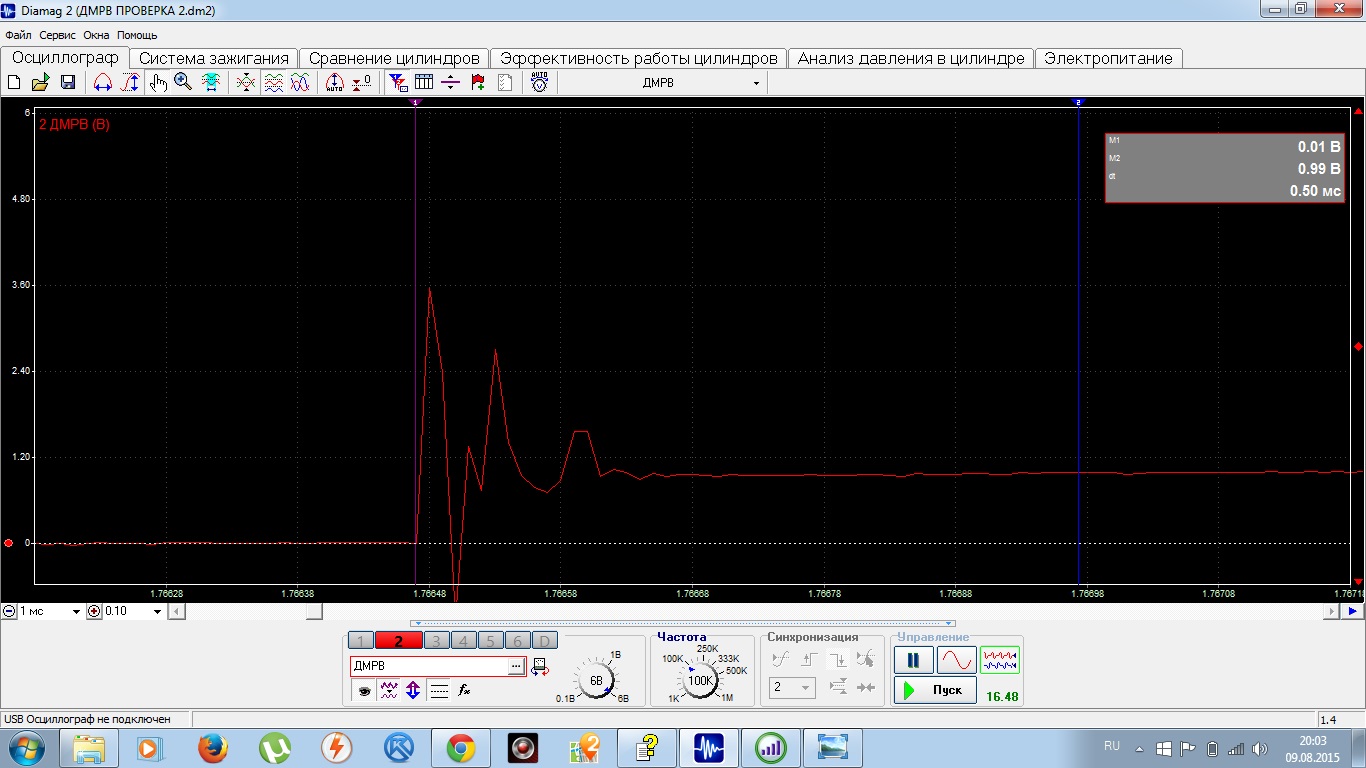The height and width of the screenshot is (768, 1366).
Task: Open the table grid toolbar icon
Action: [424, 83]
